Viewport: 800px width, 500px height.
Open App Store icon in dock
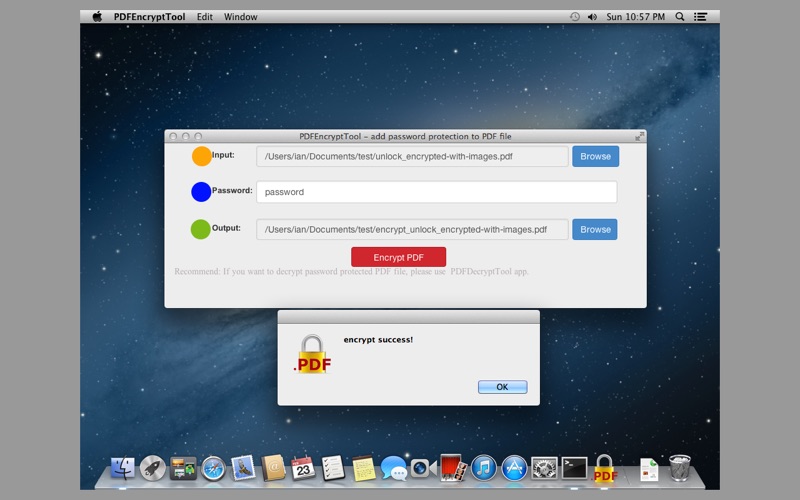[514, 468]
